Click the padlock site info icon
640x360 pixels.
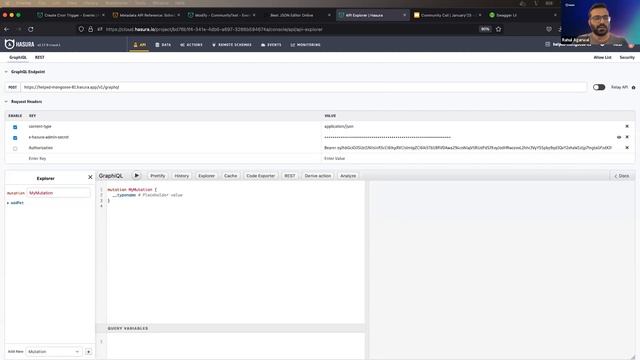[x=90, y=29]
